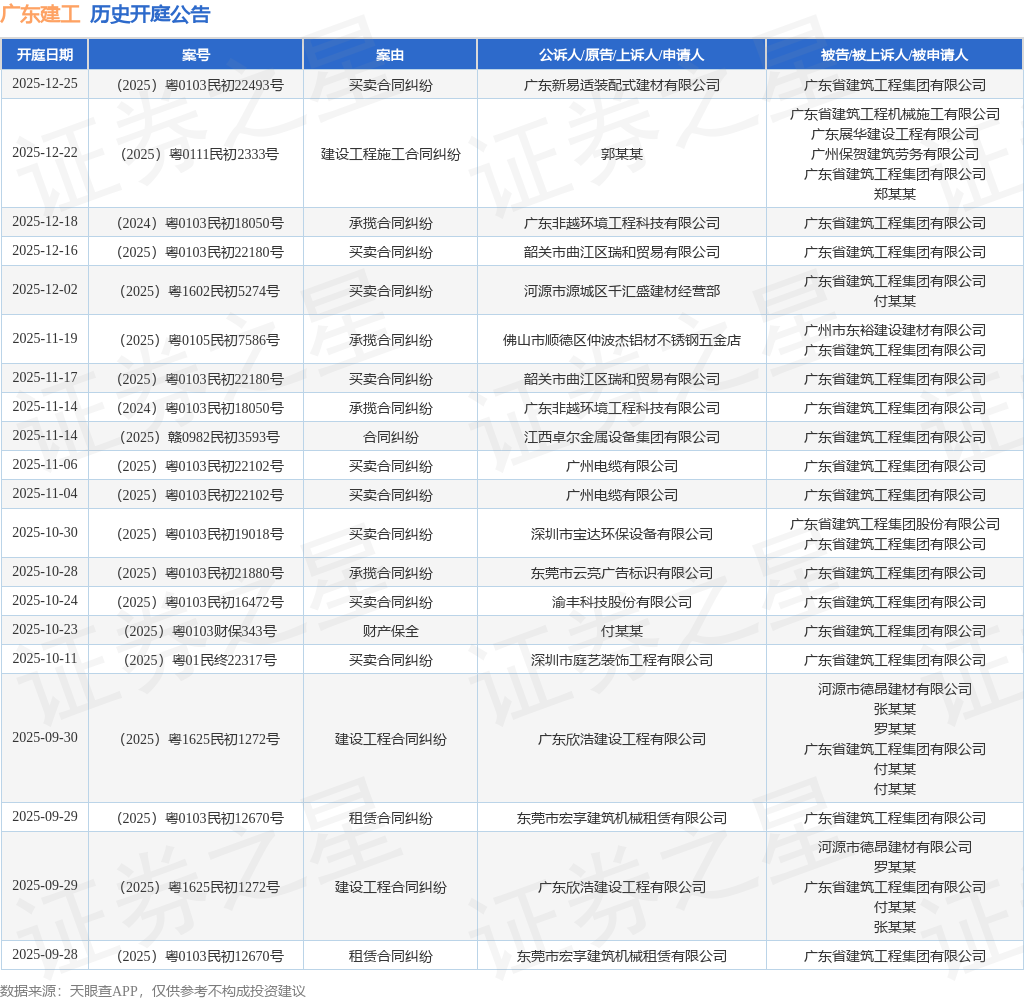Open case (2025)赣0982民初3593号
Image resolution: width=1024 pixels, height=1000 pixels.
pos(200,437)
